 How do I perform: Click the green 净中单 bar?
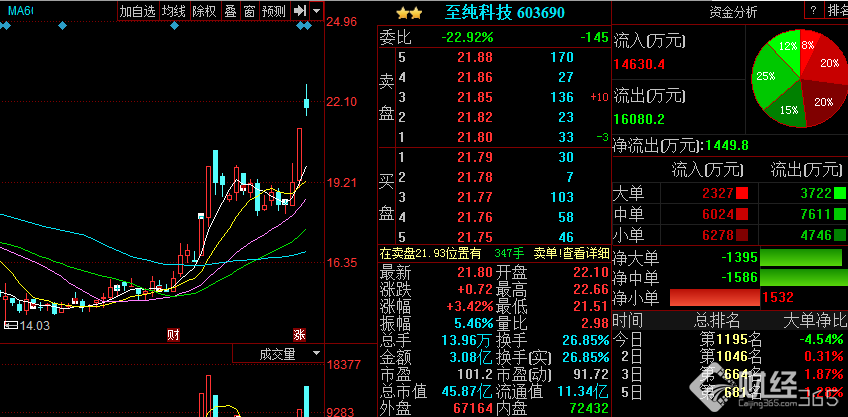[804, 278]
